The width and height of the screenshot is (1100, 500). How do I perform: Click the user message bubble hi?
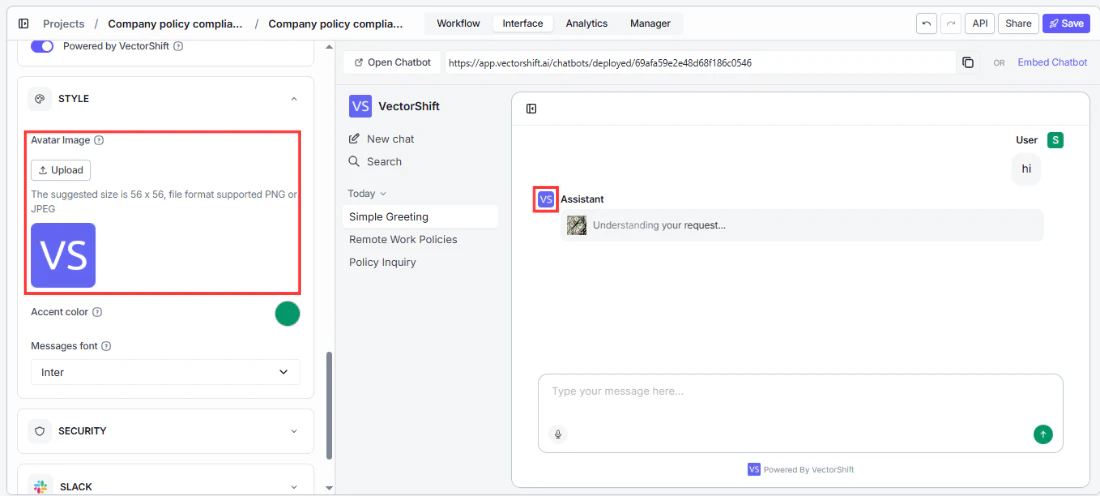coord(1026,169)
